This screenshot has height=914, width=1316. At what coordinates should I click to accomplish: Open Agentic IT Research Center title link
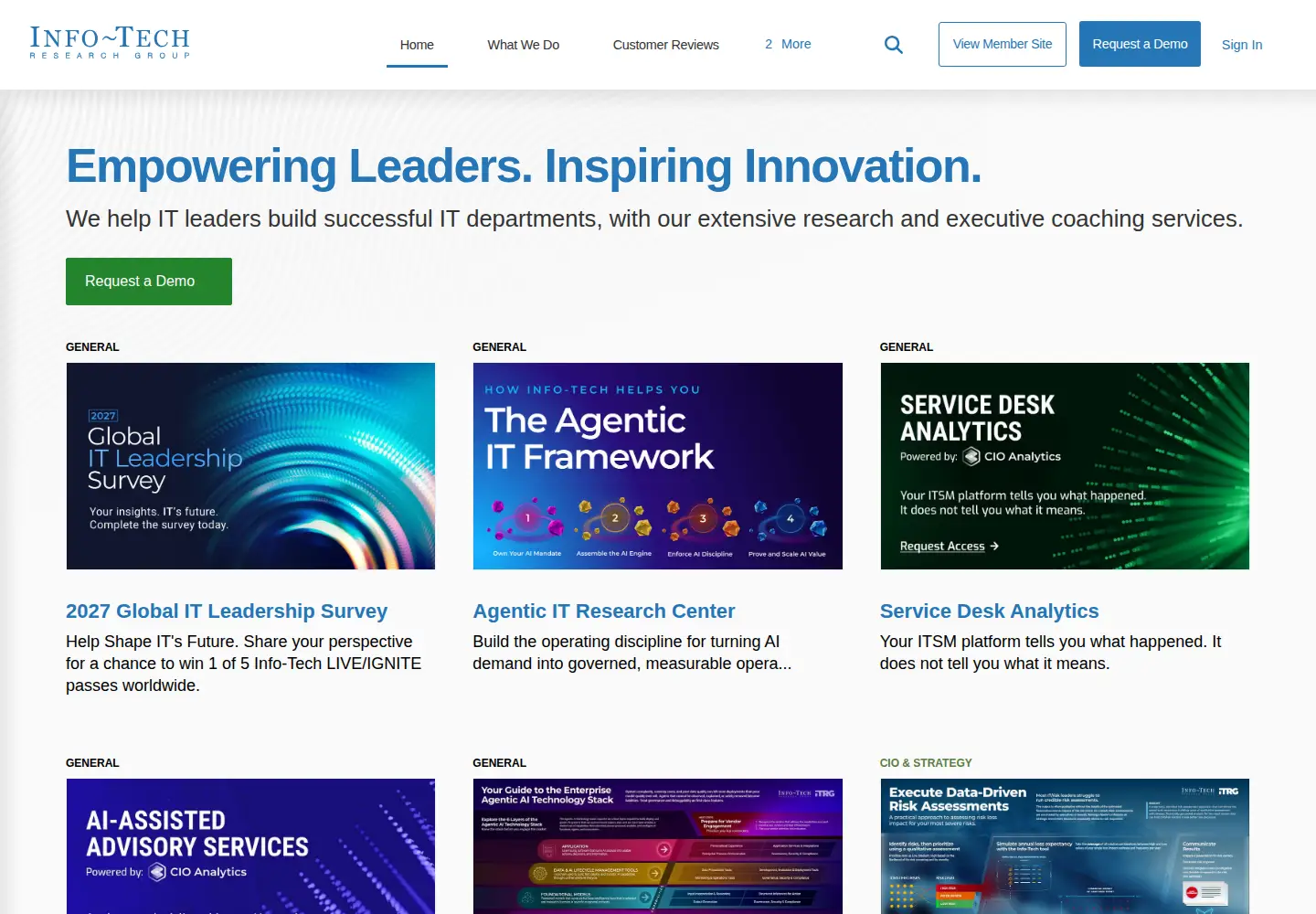tap(604, 611)
